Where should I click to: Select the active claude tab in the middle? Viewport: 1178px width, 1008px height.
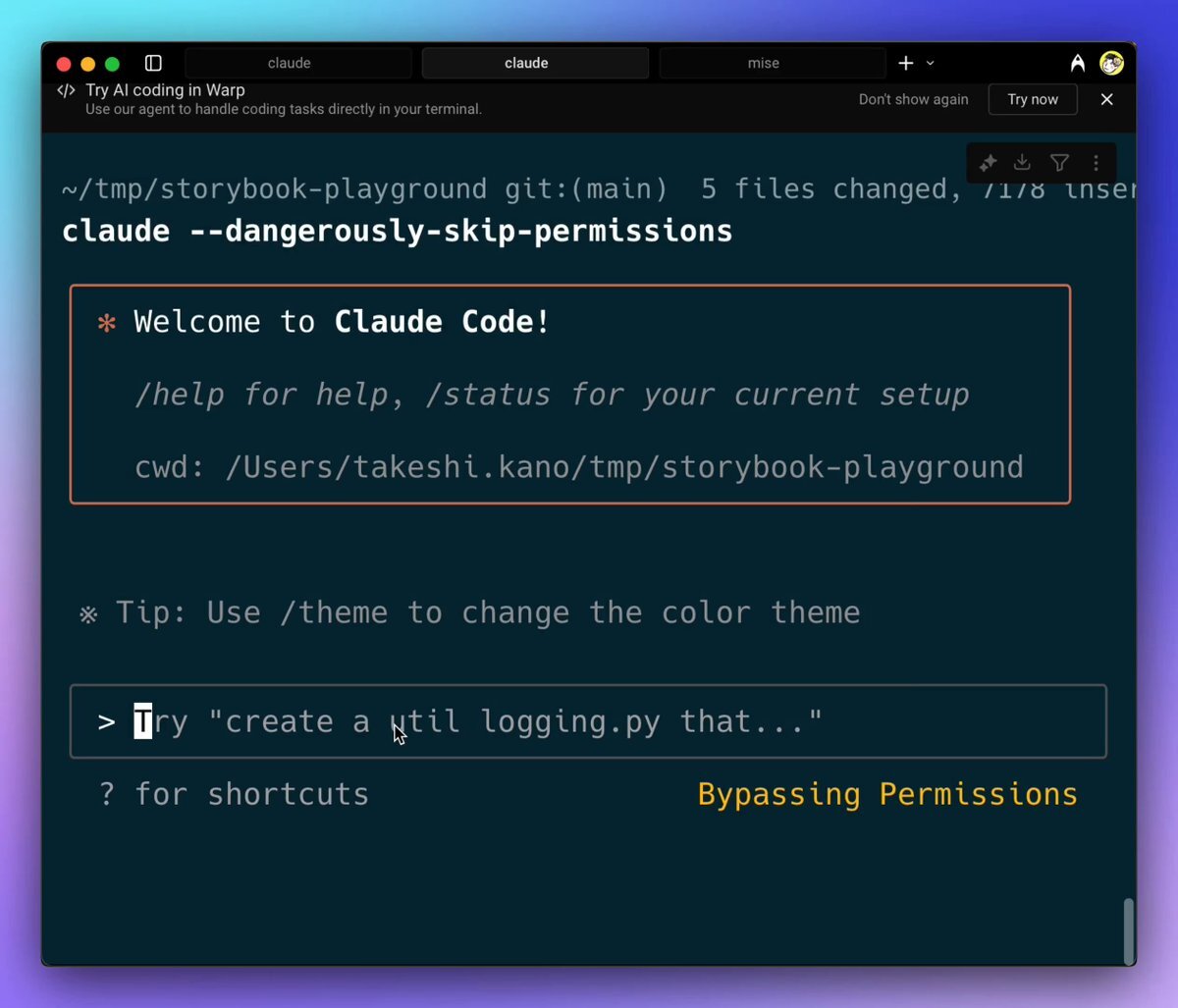pos(535,63)
